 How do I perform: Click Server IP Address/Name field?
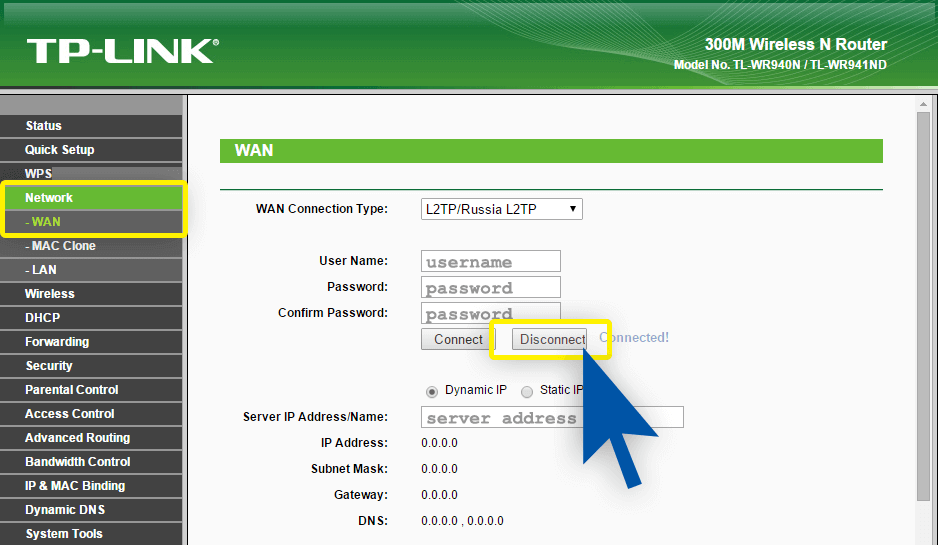pos(552,417)
